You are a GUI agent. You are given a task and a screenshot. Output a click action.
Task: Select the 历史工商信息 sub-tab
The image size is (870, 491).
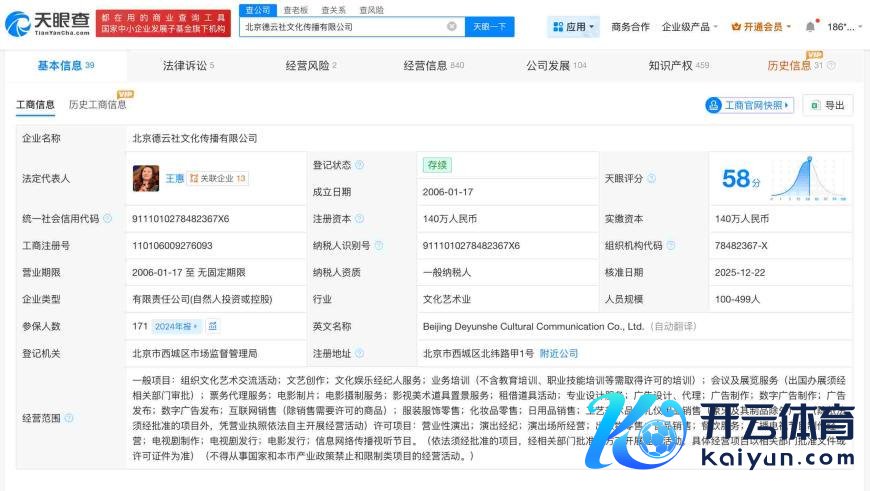coord(98,105)
